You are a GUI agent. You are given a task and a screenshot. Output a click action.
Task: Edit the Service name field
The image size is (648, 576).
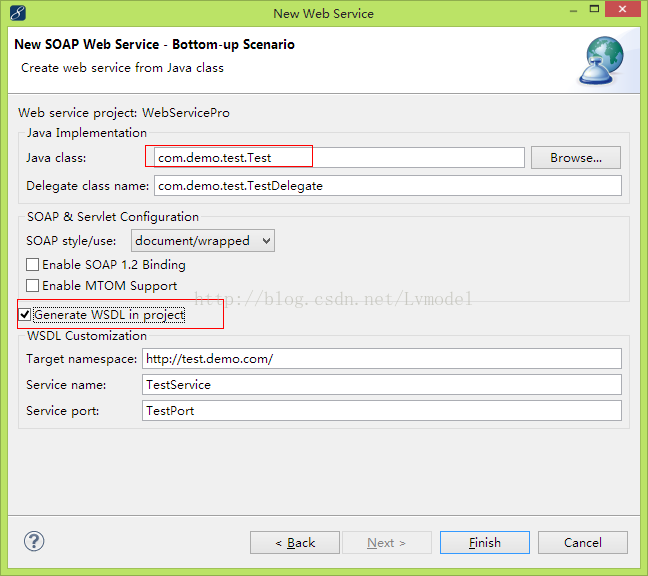point(382,384)
